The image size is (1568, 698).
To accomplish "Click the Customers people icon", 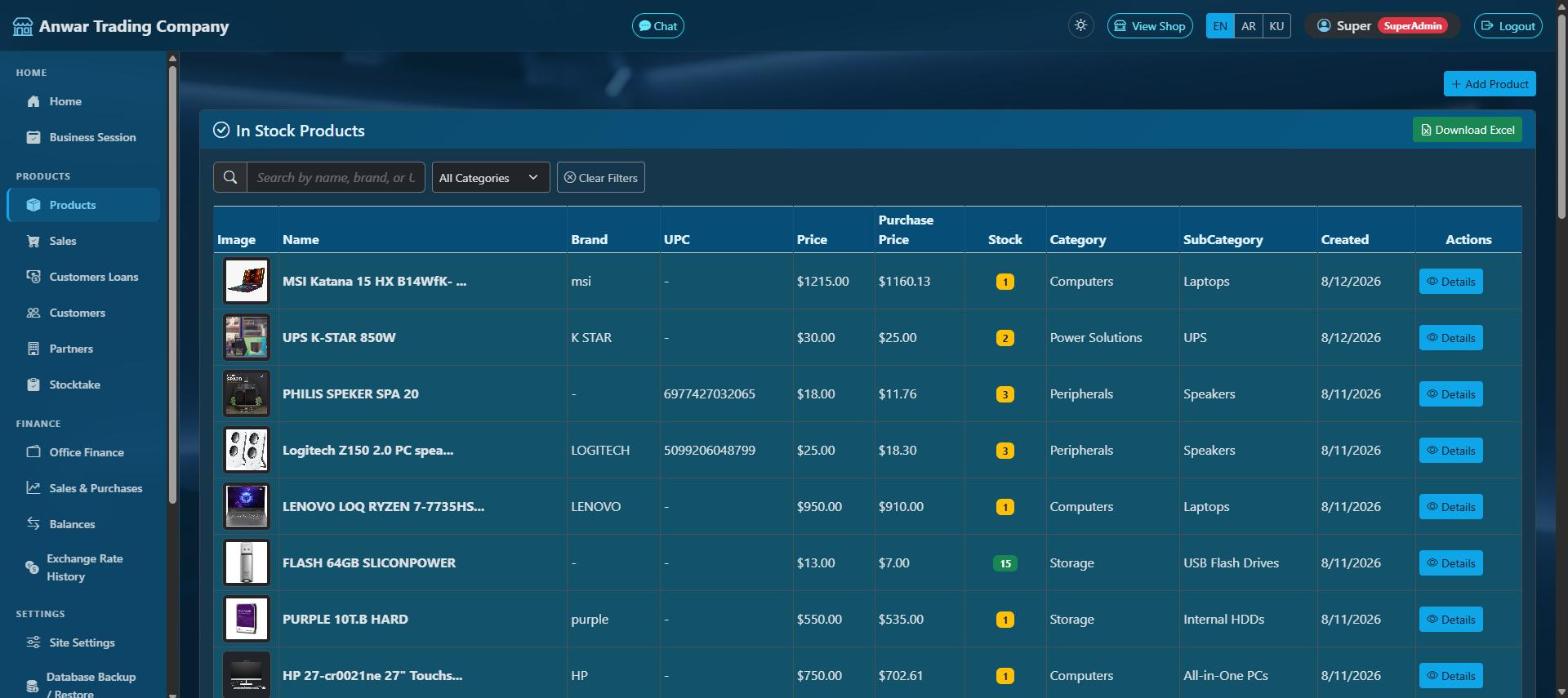I will (33, 313).
